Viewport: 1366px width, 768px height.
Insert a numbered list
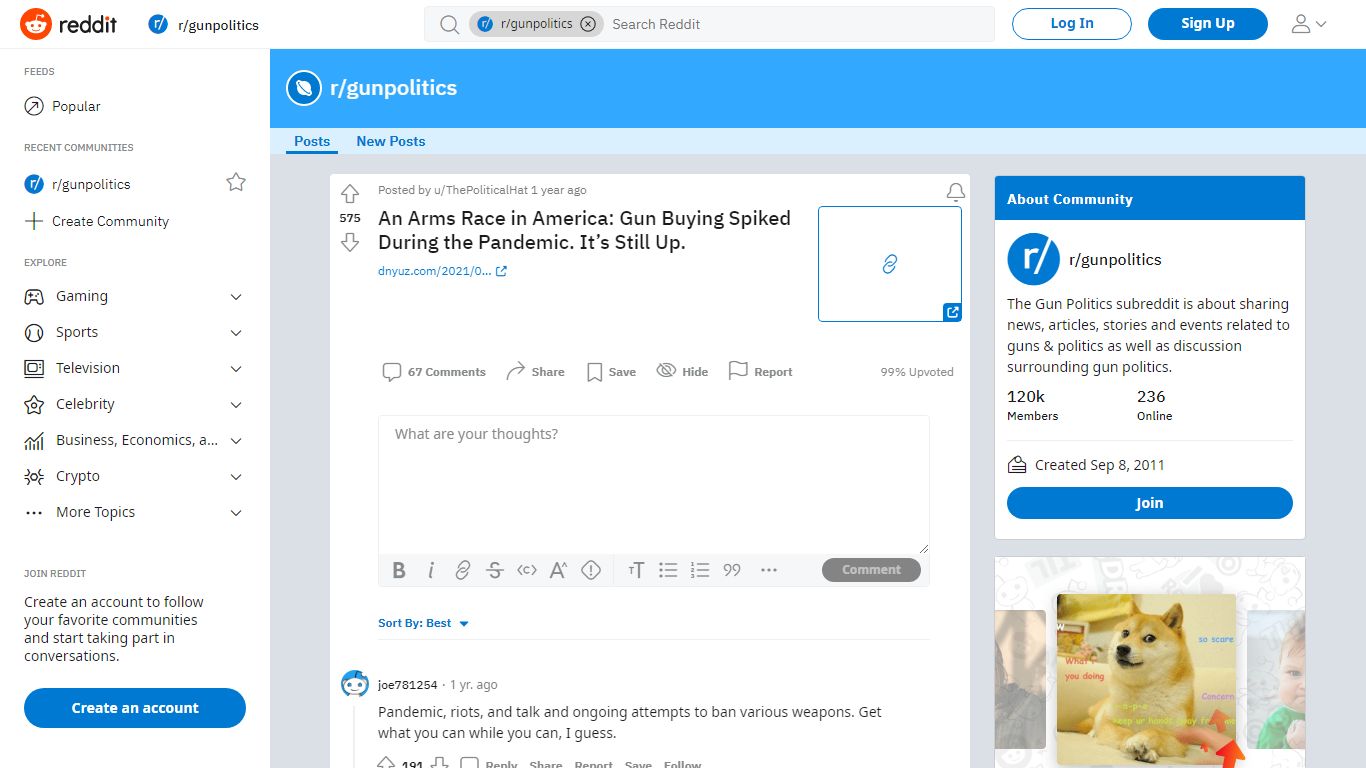[700, 570]
